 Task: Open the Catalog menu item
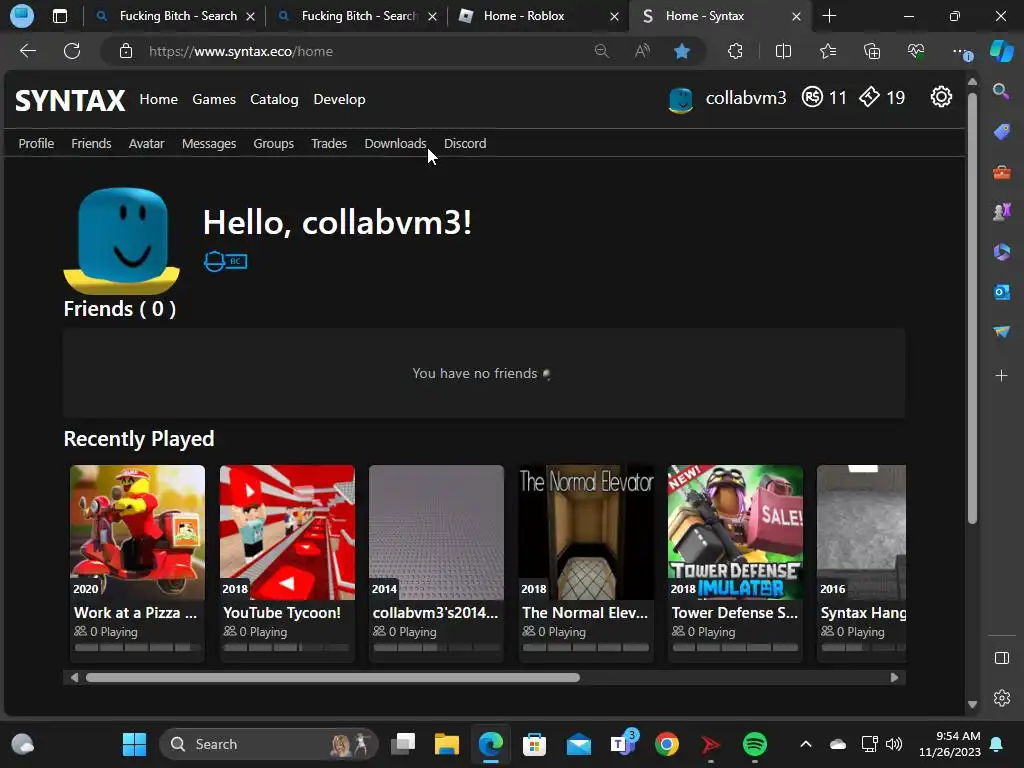coord(274,99)
